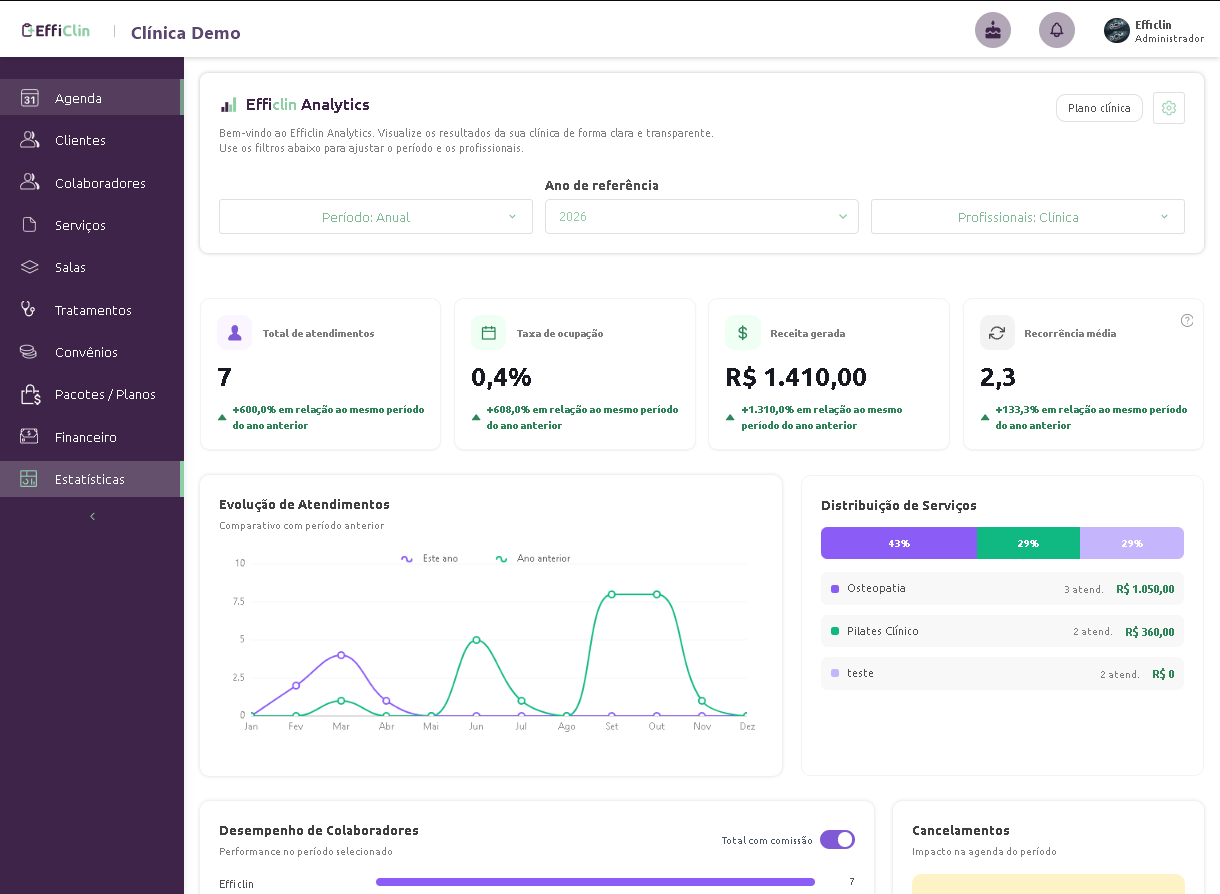Open the 2026 reference year dropdown

click(702, 217)
